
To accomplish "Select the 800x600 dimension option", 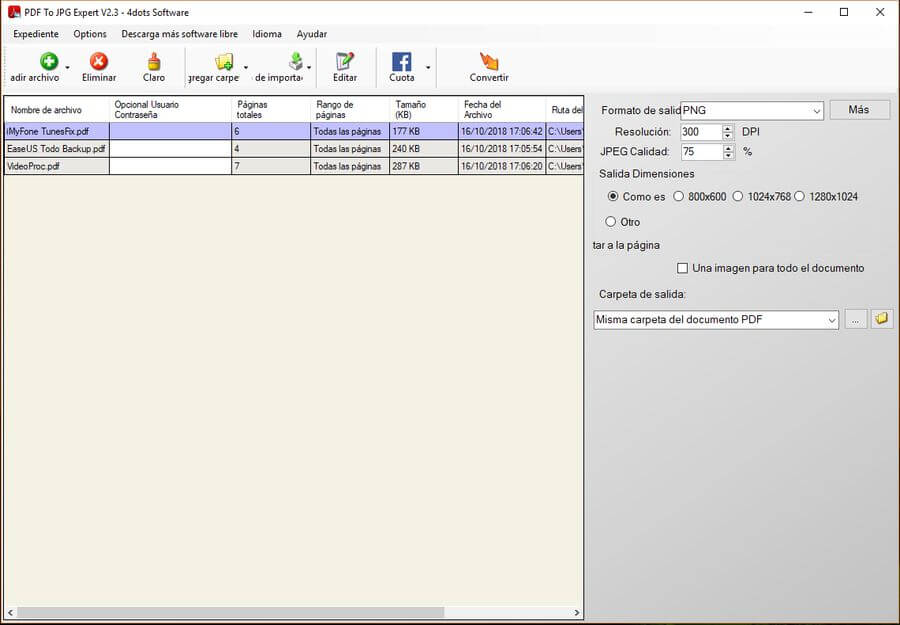I will click(678, 196).
